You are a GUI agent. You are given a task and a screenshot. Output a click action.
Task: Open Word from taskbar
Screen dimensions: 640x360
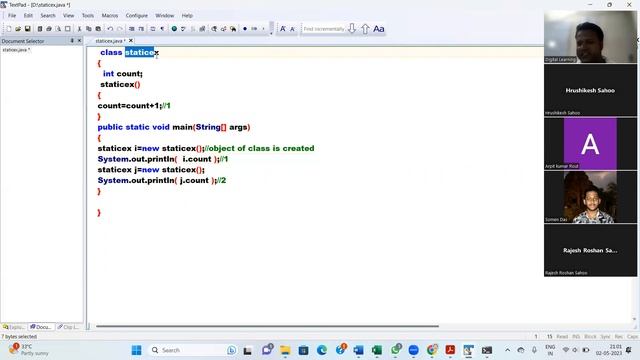[x=358, y=350]
